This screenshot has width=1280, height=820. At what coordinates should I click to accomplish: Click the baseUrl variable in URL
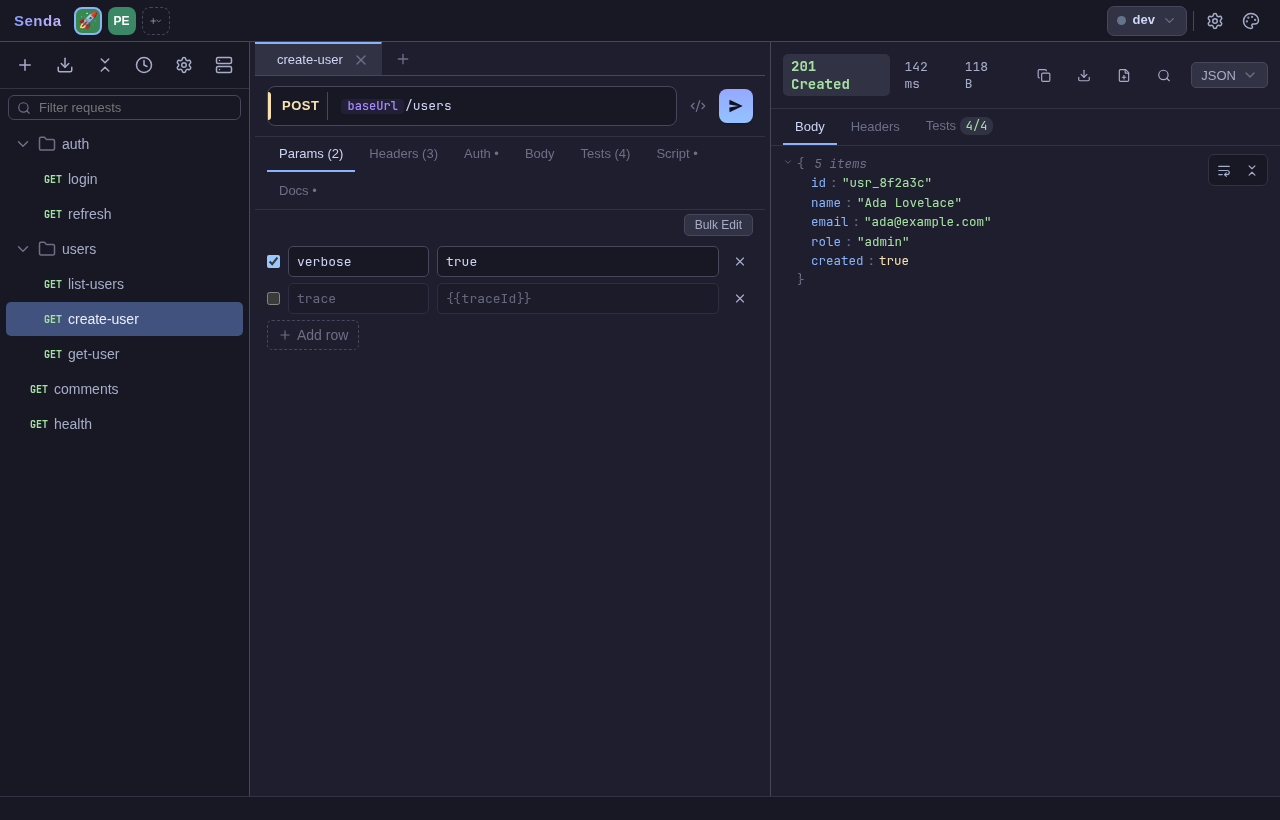click(x=373, y=106)
